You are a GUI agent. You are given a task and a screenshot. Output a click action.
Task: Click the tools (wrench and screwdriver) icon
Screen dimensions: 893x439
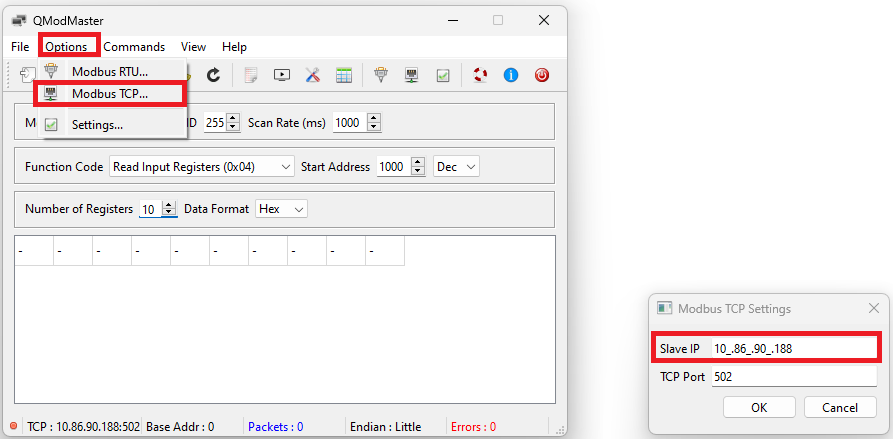[312, 75]
